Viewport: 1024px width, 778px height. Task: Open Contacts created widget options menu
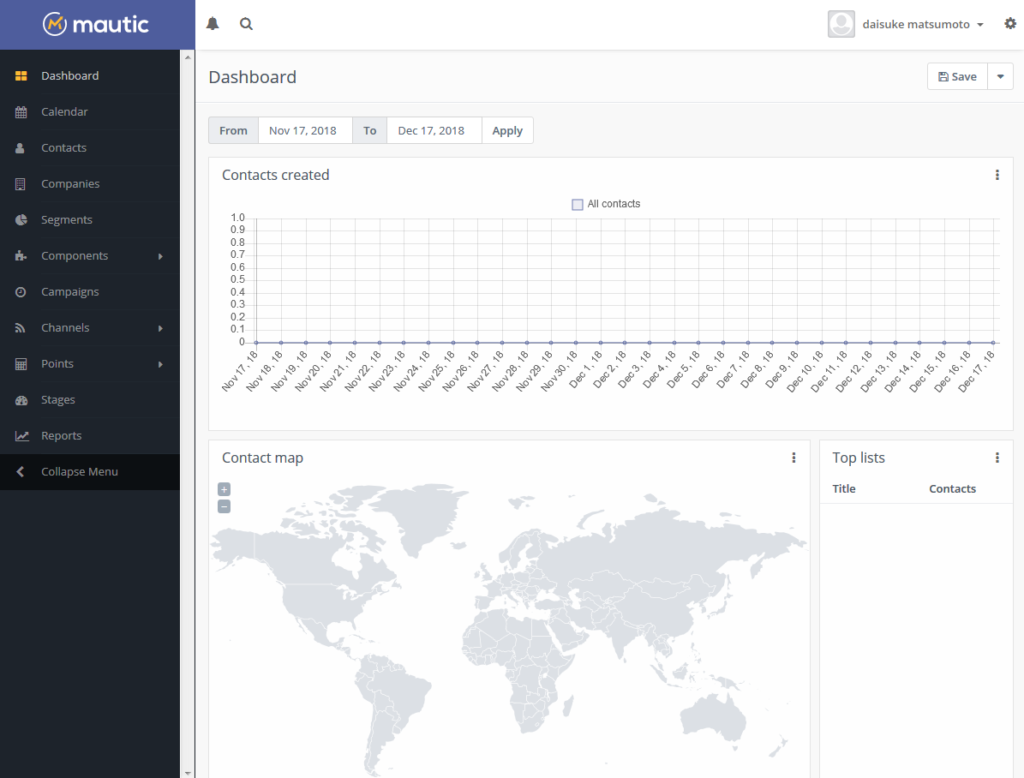pos(996,175)
